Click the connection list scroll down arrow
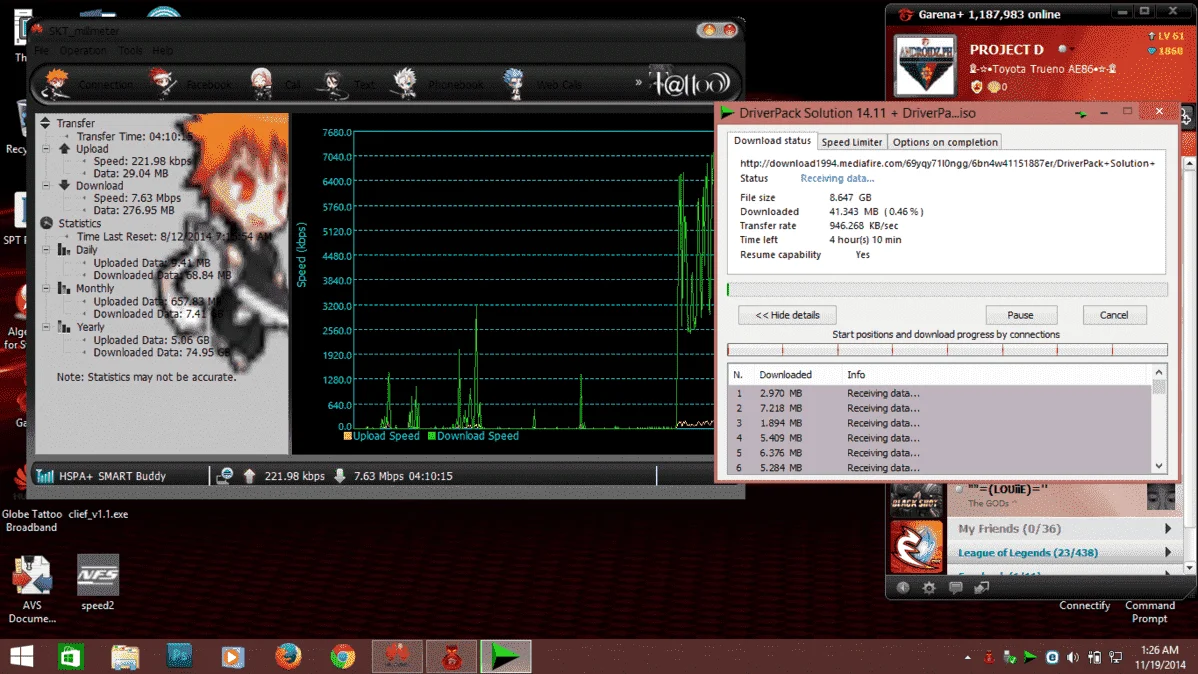This screenshot has height=674, width=1198. click(1159, 465)
